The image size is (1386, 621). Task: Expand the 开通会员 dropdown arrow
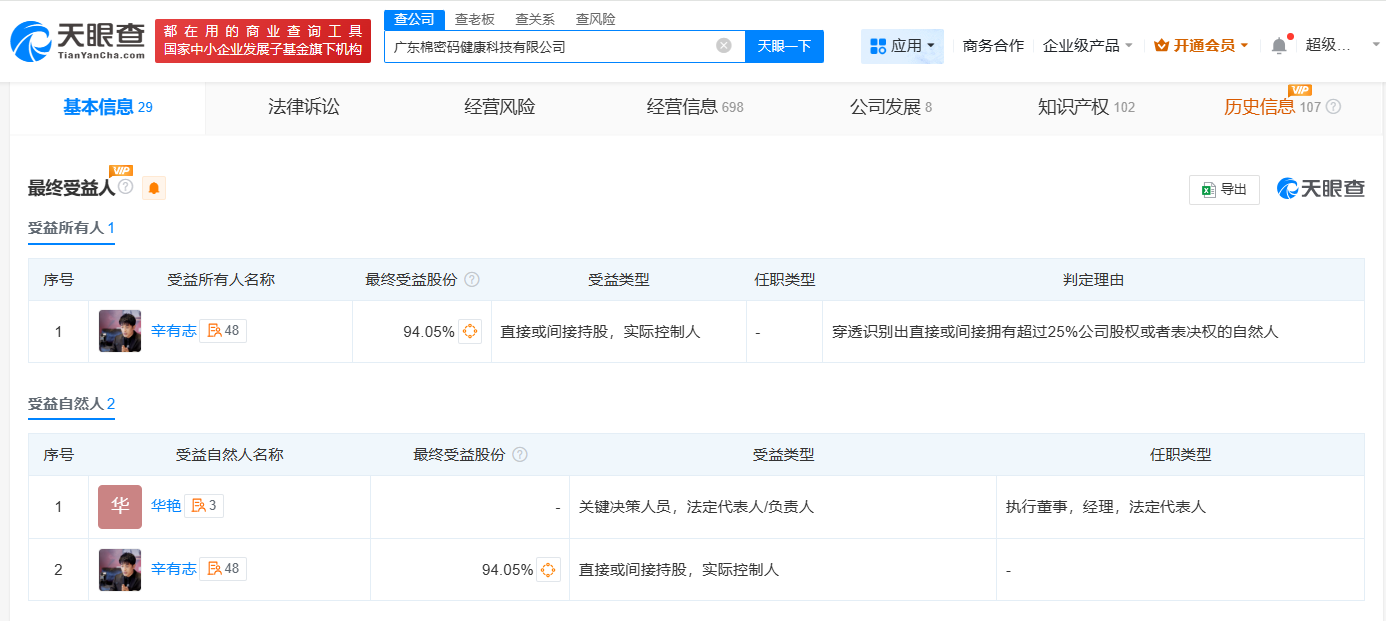[1243, 44]
